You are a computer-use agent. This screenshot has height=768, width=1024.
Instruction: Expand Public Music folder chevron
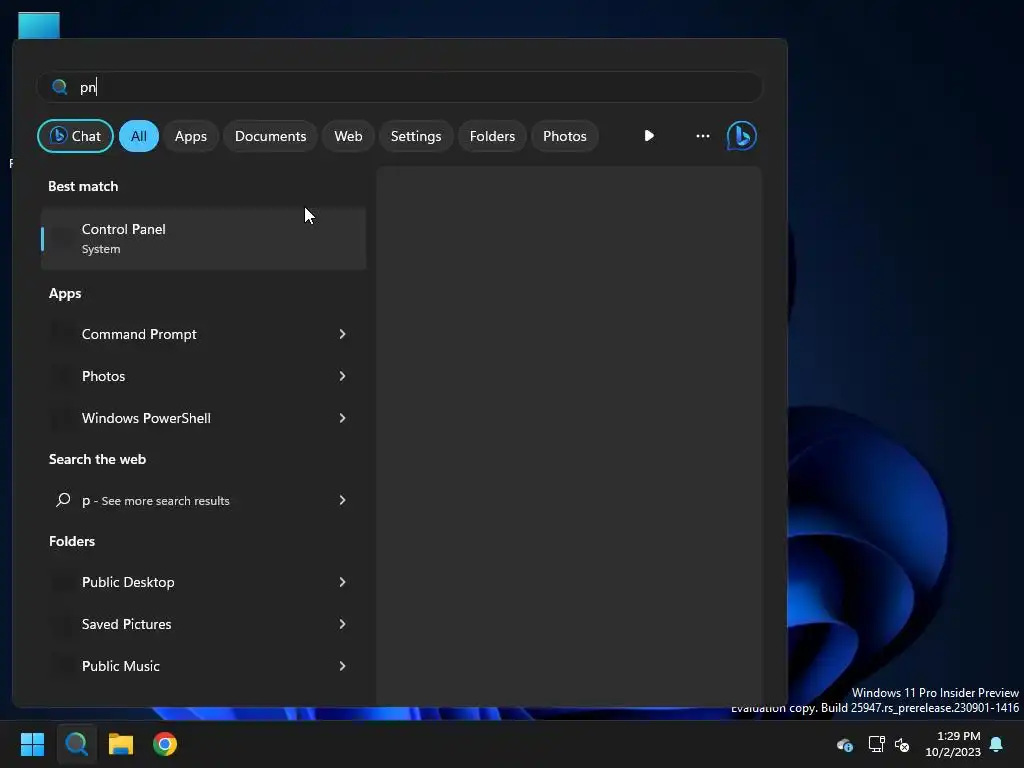[x=342, y=665]
